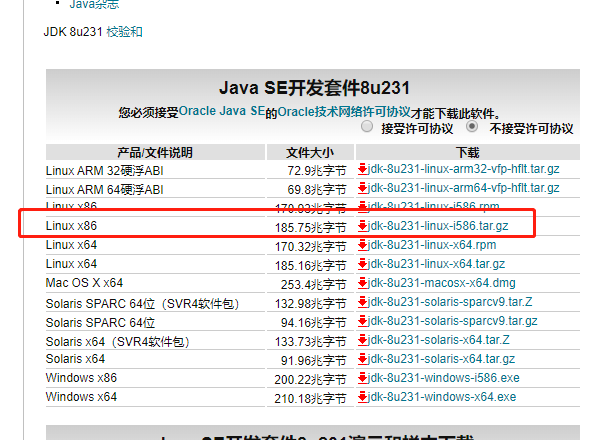The width and height of the screenshot is (600, 440).
Task: Download jdk-8u231-solaris-x64.tar.gz
Action: click(441, 359)
